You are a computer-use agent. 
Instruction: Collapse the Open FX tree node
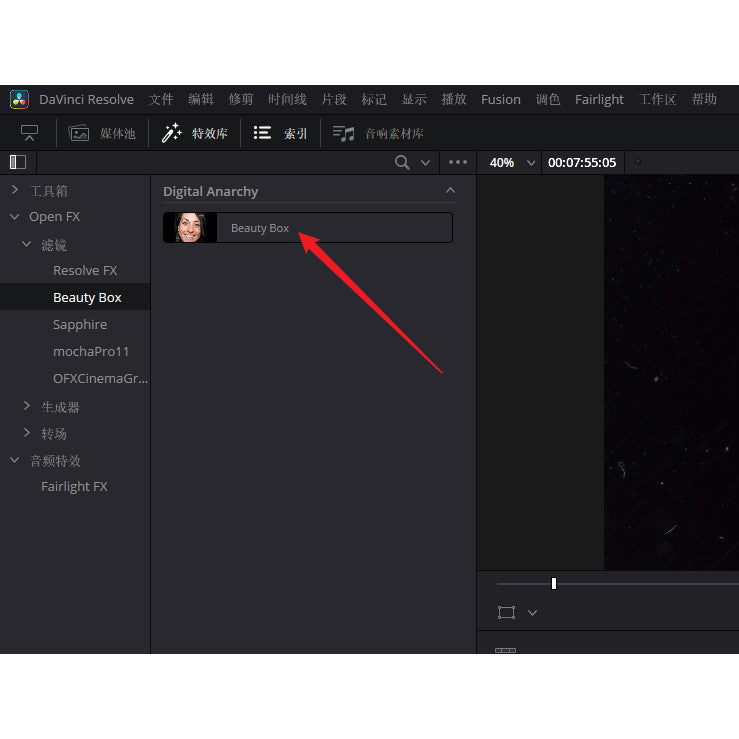point(15,217)
